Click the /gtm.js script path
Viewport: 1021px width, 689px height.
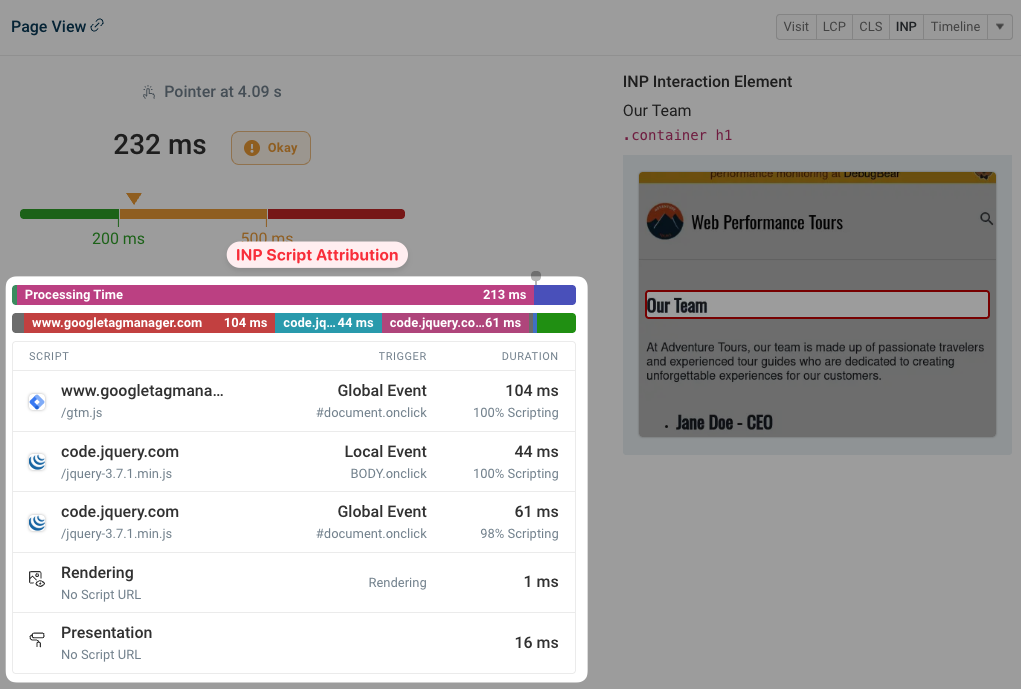click(81, 413)
